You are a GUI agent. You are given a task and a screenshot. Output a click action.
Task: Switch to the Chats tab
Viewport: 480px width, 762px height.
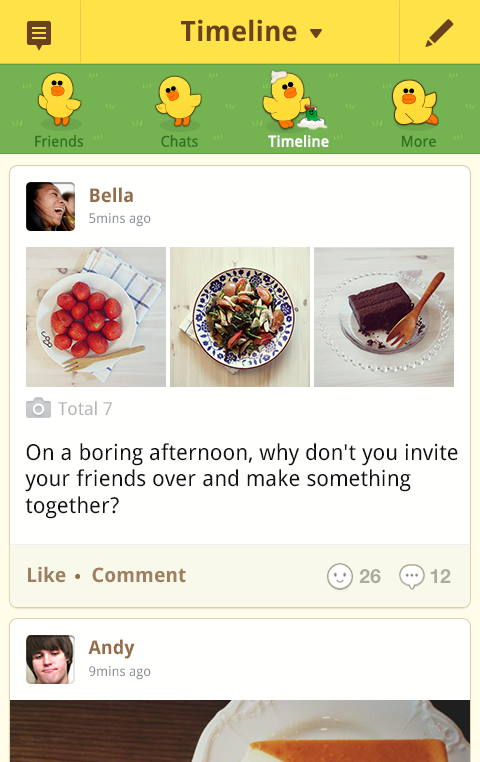(x=179, y=110)
